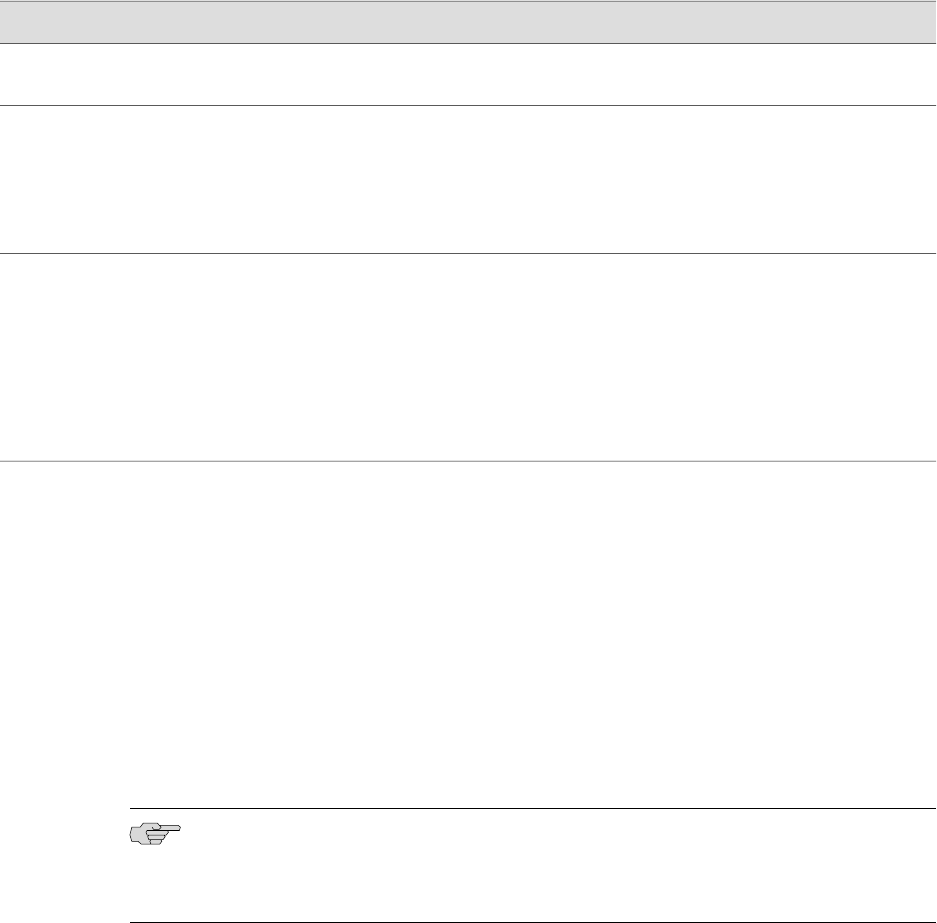Click the top border line of the gray header
This screenshot has height=923, width=937.
point(468,1)
